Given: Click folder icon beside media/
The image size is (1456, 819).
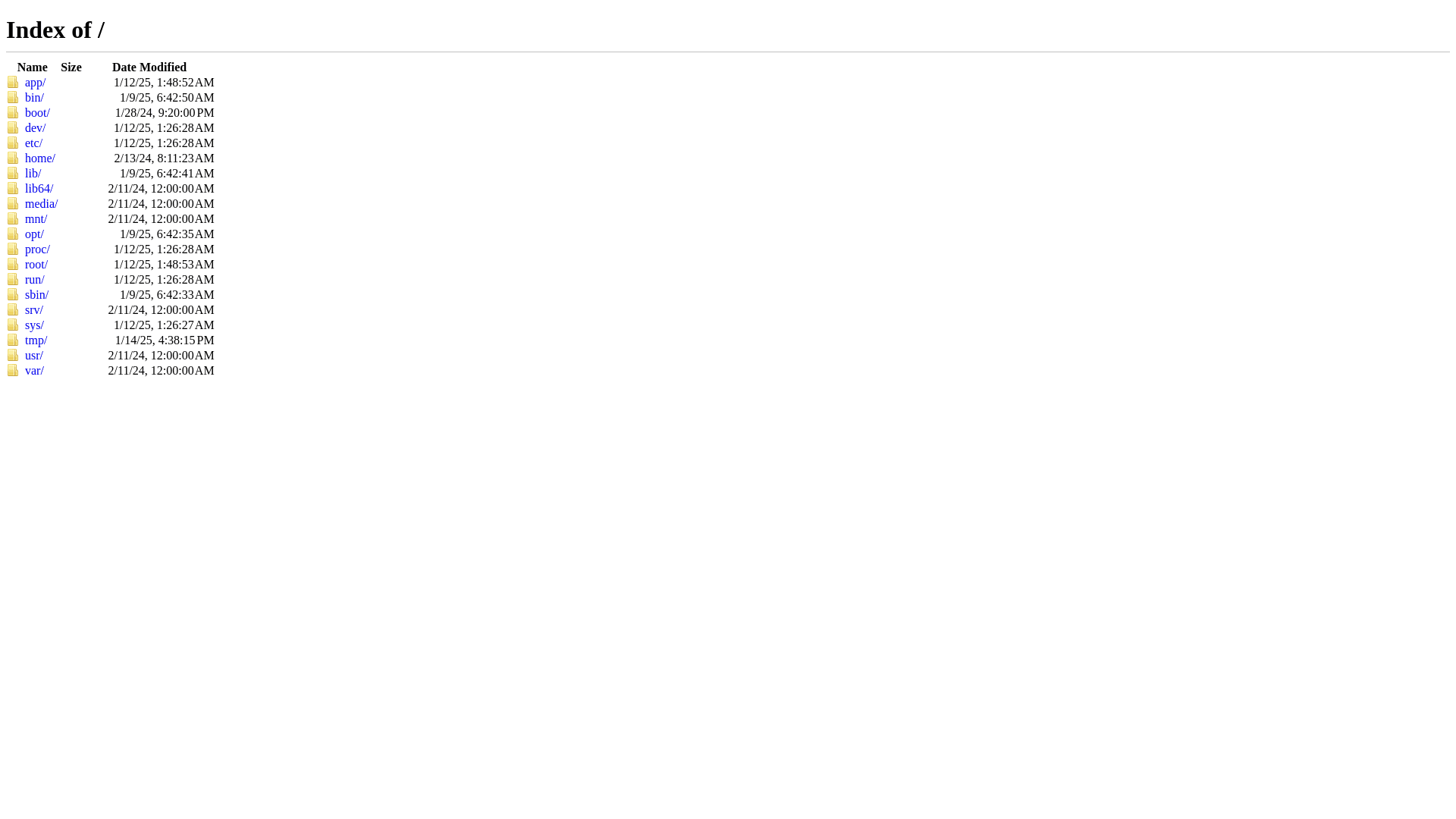Looking at the screenshot, I should pyautogui.click(x=13, y=203).
